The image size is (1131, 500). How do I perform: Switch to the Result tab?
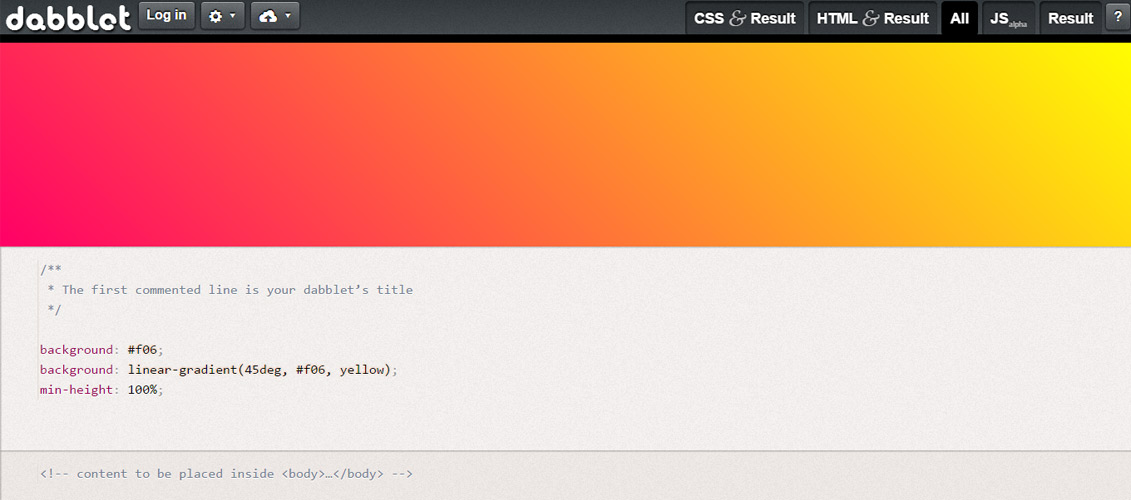[1070, 19]
